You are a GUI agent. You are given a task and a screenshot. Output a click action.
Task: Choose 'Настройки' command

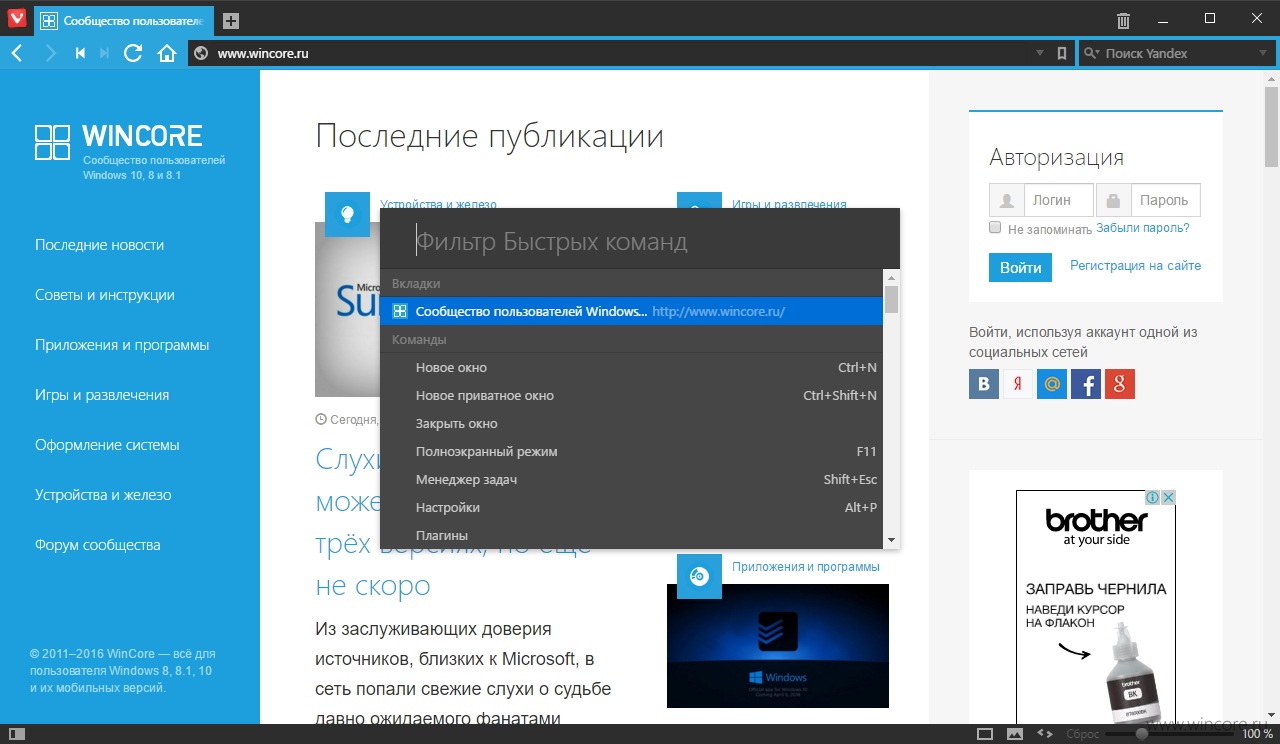click(631, 508)
